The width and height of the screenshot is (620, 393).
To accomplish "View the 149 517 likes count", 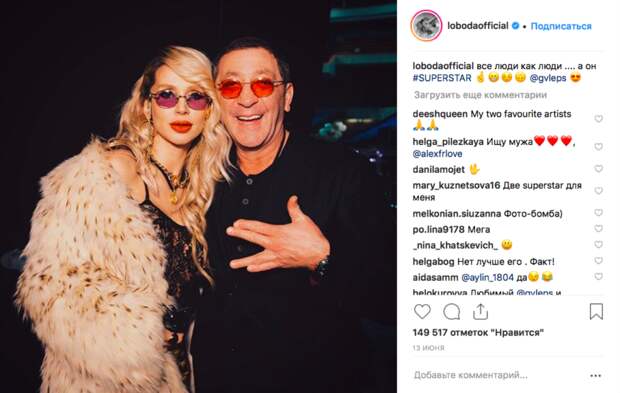I will pos(478,333).
